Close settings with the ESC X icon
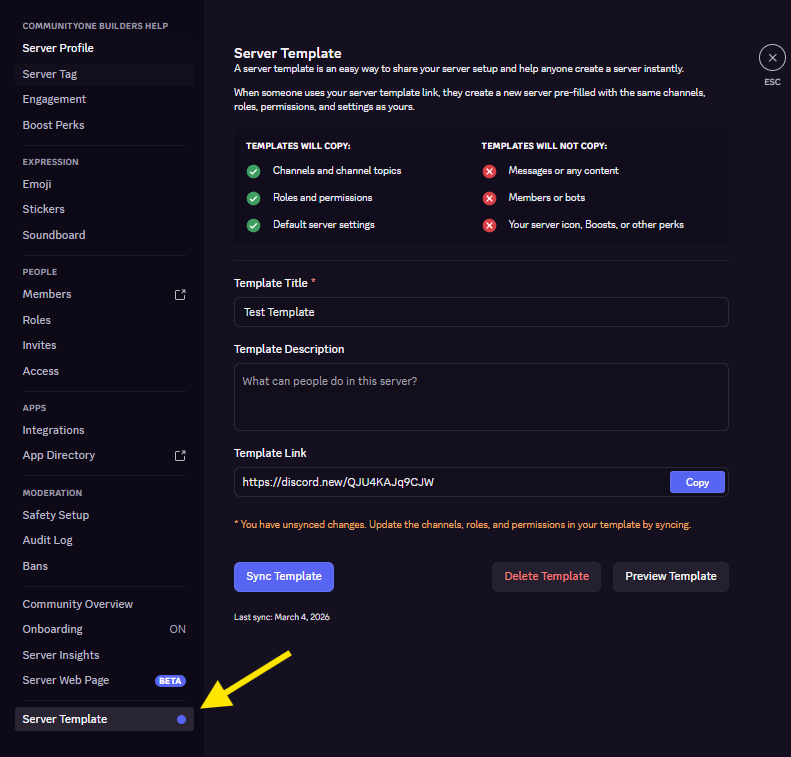Image resolution: width=791 pixels, height=757 pixels. tap(772, 57)
